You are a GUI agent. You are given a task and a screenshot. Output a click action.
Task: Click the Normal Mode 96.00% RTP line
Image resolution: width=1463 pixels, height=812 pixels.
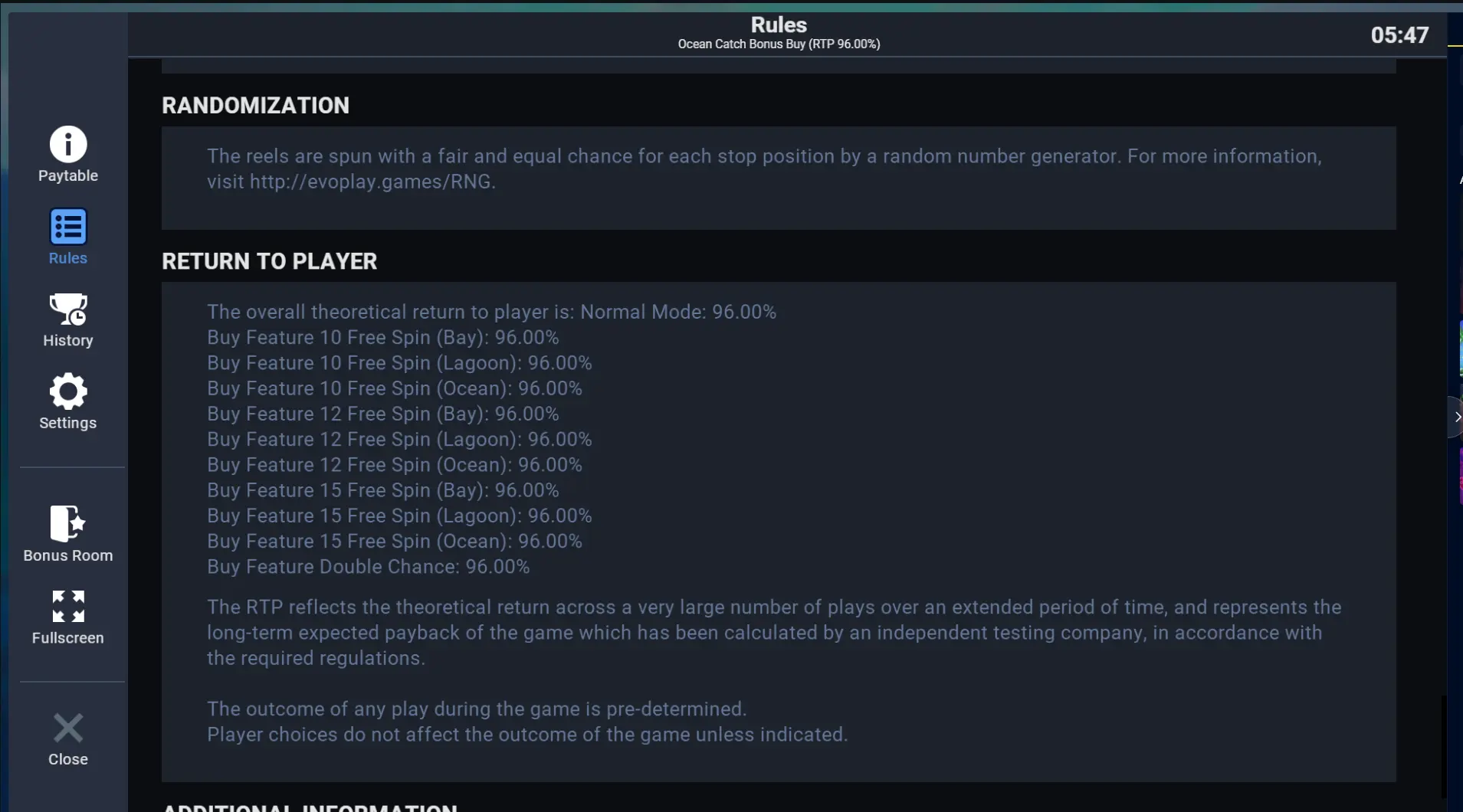pyautogui.click(x=491, y=312)
